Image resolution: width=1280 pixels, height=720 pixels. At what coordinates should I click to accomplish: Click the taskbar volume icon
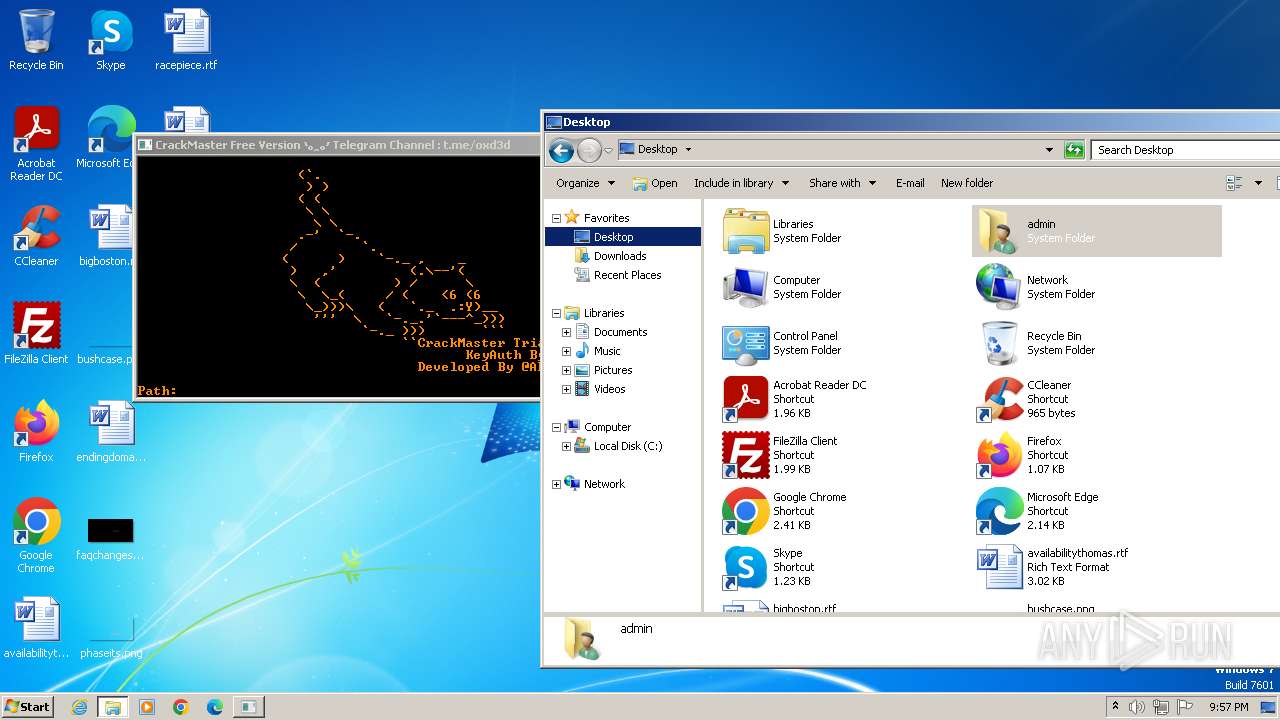(x=1137, y=707)
